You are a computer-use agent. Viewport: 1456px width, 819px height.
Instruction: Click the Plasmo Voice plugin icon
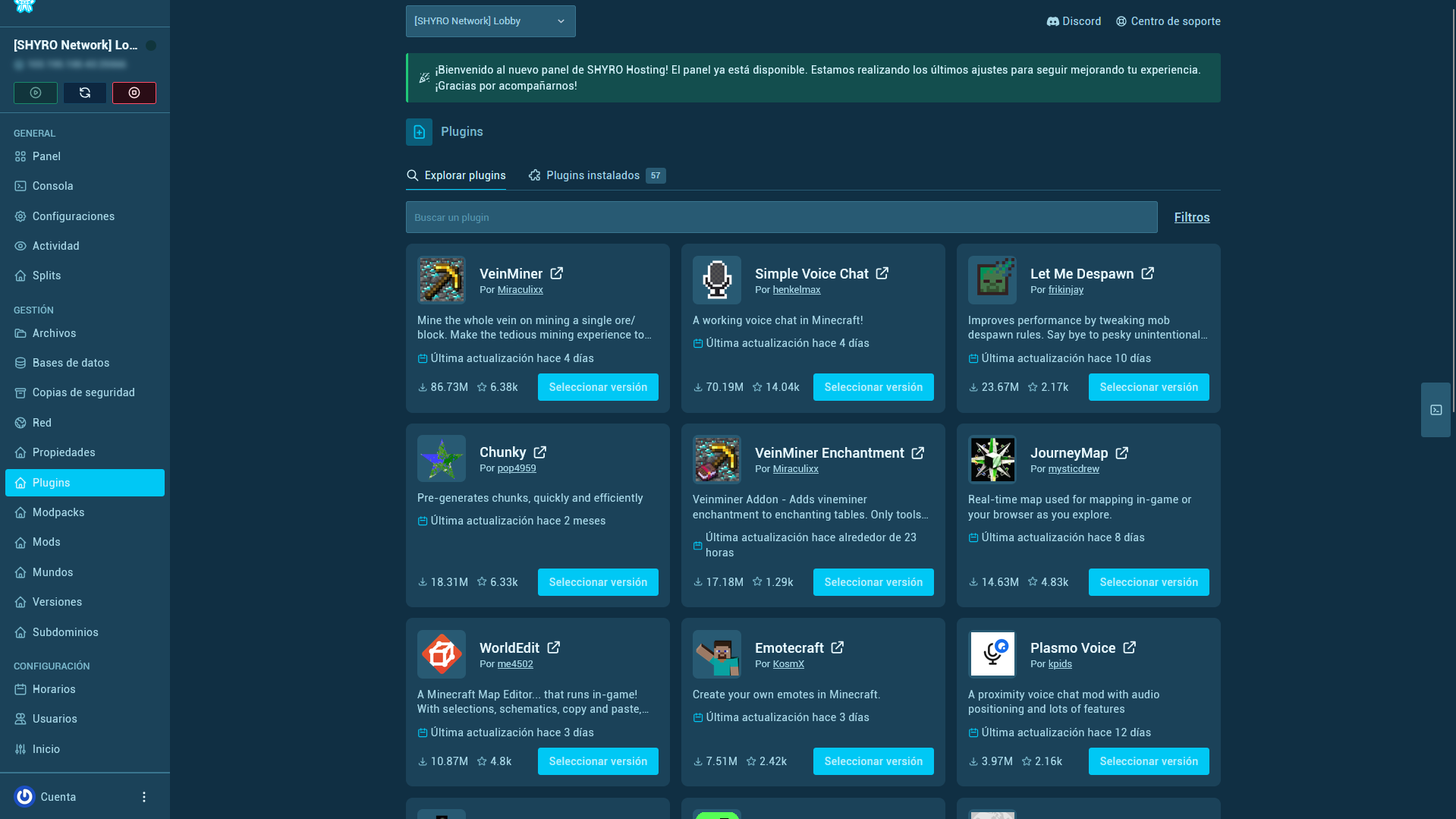click(x=992, y=654)
